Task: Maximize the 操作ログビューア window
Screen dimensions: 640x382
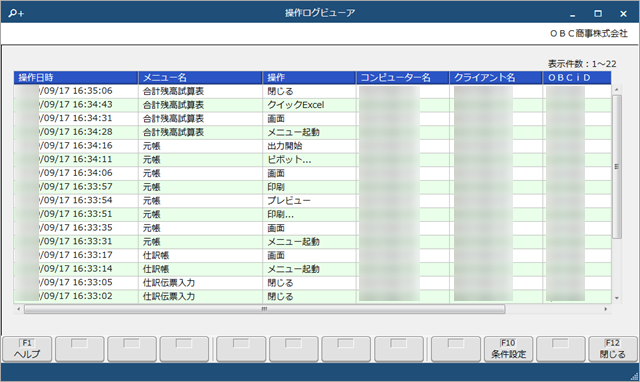Action: (x=598, y=14)
